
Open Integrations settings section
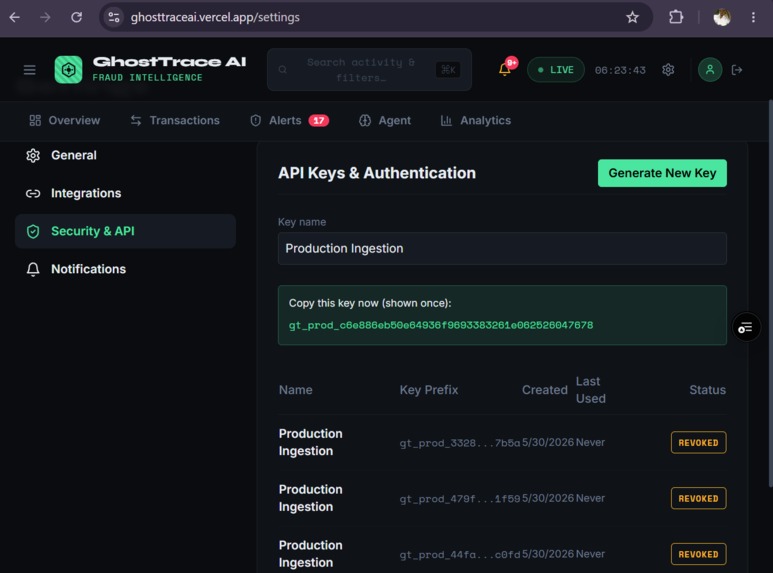(125, 193)
